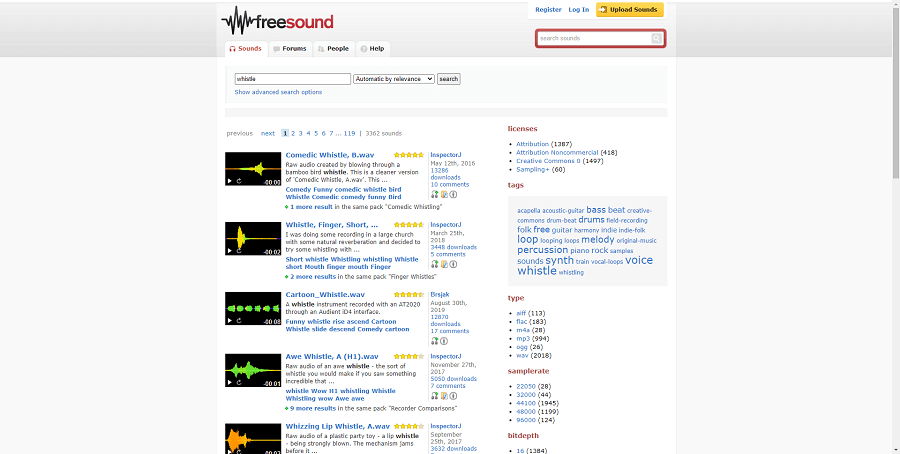Open the People tab
Screen dimensions: 900x454
point(333,49)
